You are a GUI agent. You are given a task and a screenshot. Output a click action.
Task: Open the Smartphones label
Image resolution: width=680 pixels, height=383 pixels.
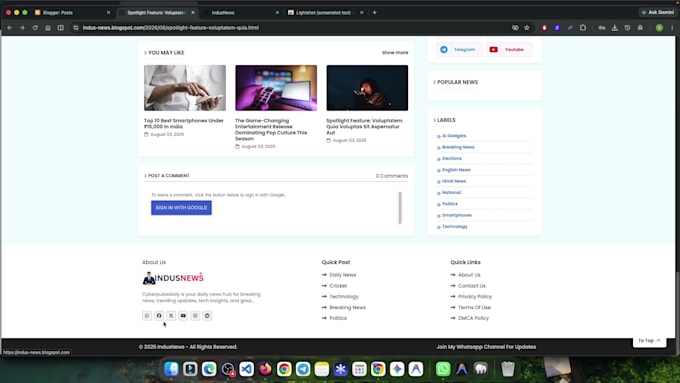(457, 215)
